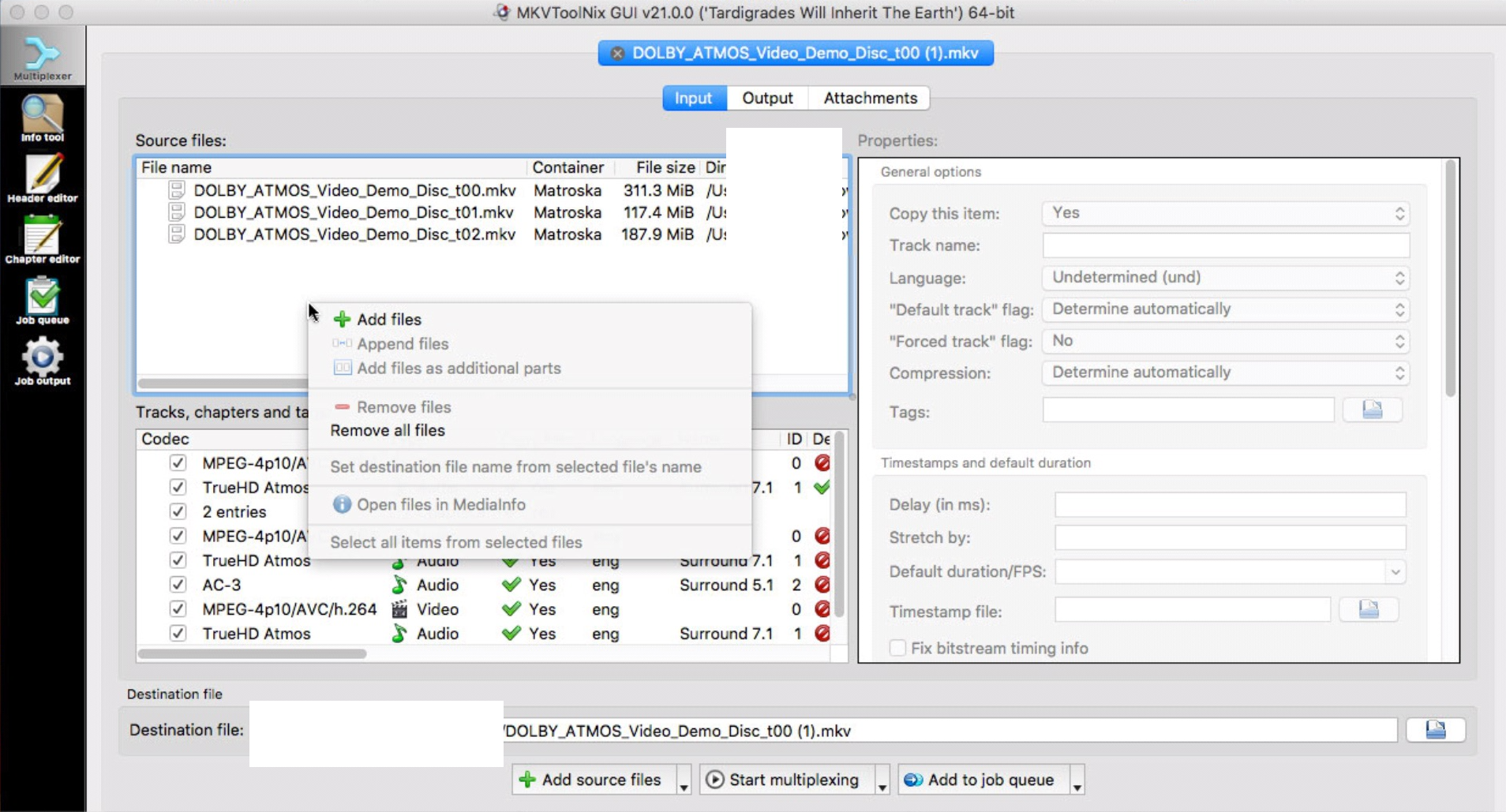Screen dimensions: 1506x812
Task: Open the Default track flag dropdown
Action: (x=1226, y=309)
